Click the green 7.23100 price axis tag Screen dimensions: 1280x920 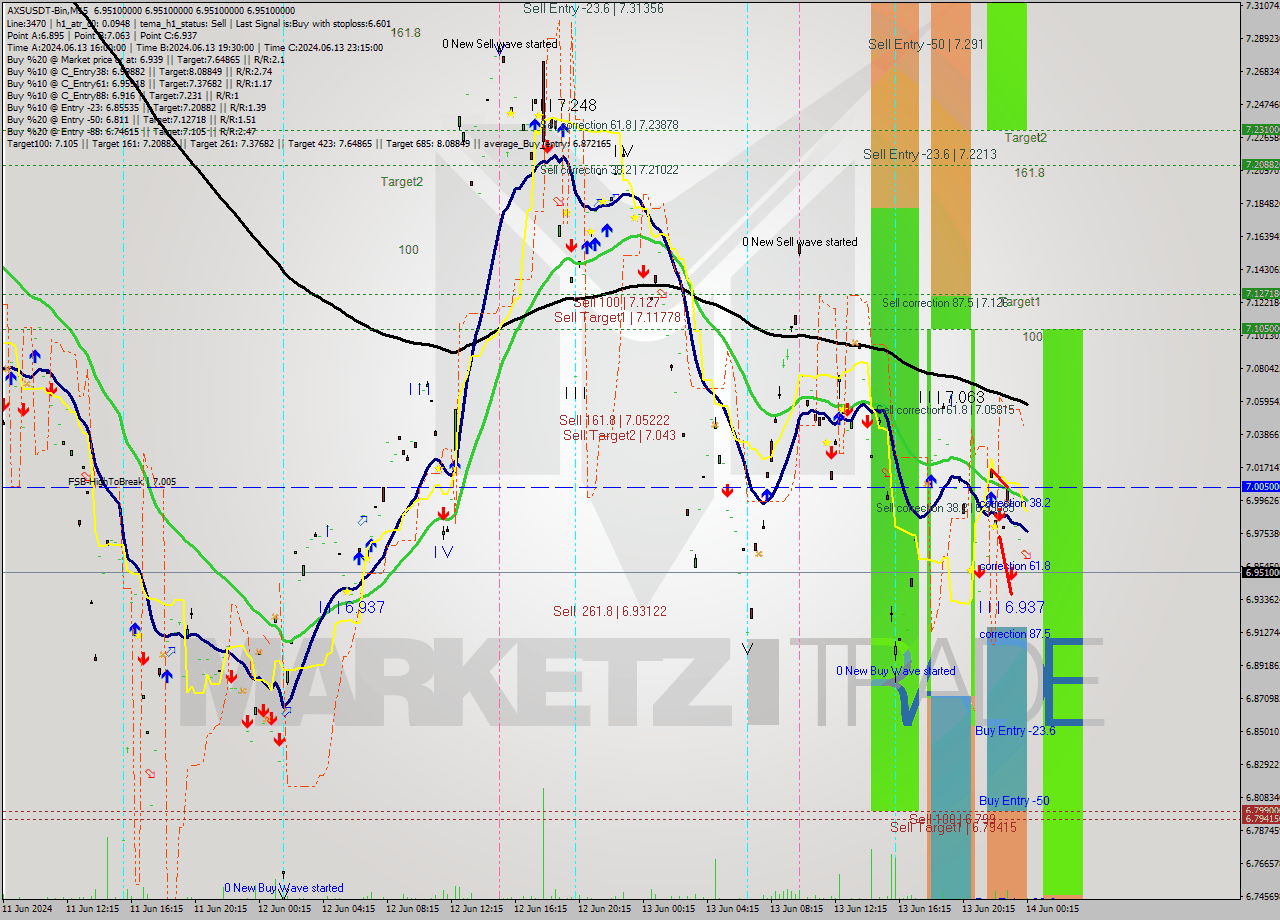[x=1260, y=130]
